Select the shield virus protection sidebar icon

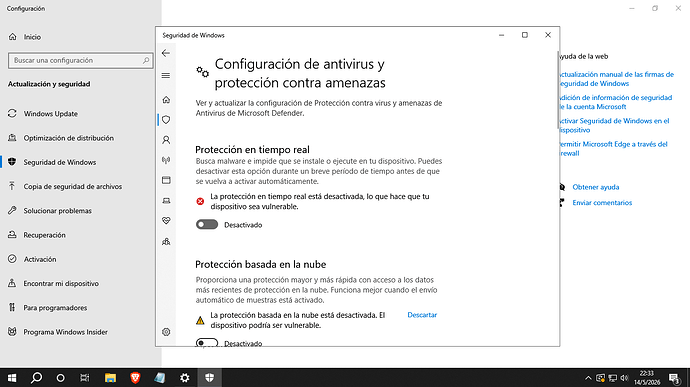[x=166, y=120]
